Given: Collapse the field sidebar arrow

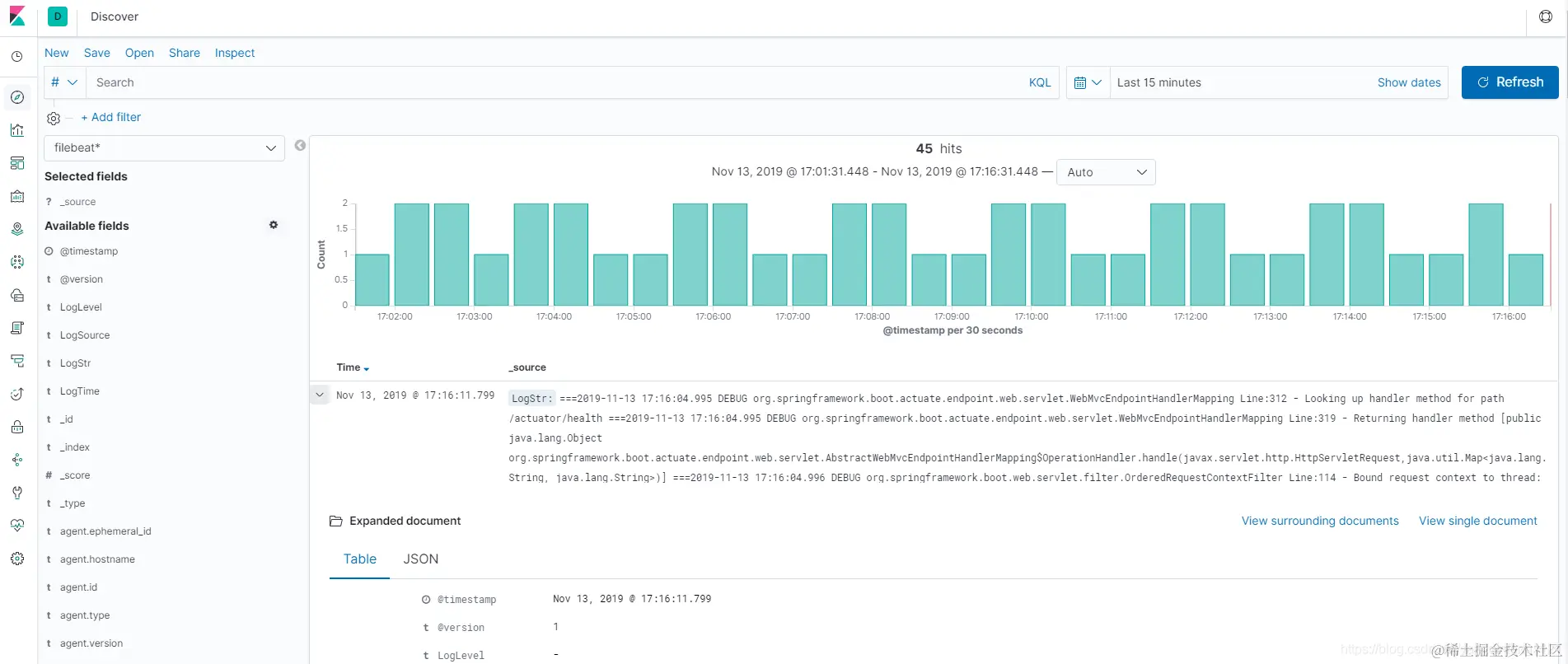Looking at the screenshot, I should click(300, 146).
